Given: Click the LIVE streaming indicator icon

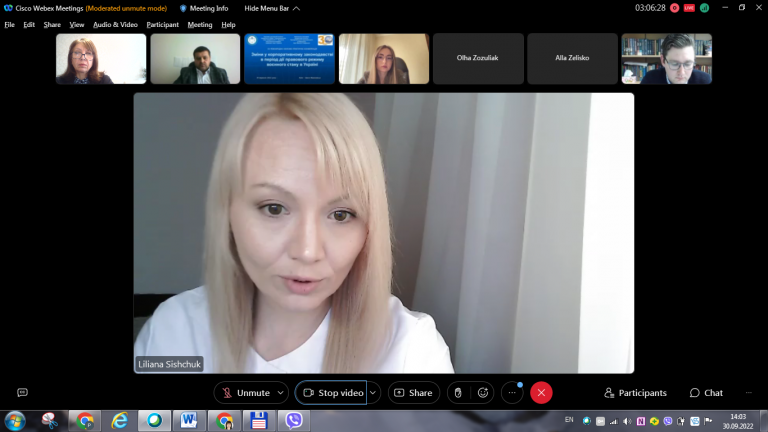Looking at the screenshot, I should pos(689,8).
